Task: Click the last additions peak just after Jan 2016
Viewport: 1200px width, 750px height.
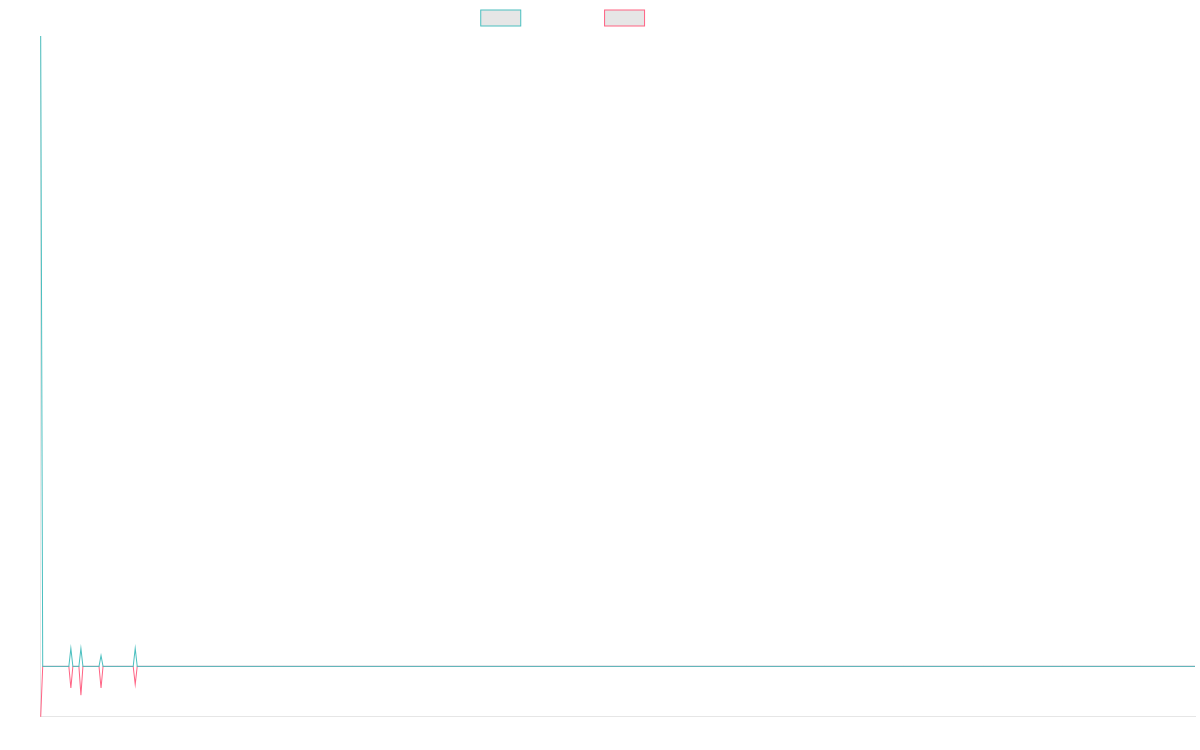Action: coord(135,646)
